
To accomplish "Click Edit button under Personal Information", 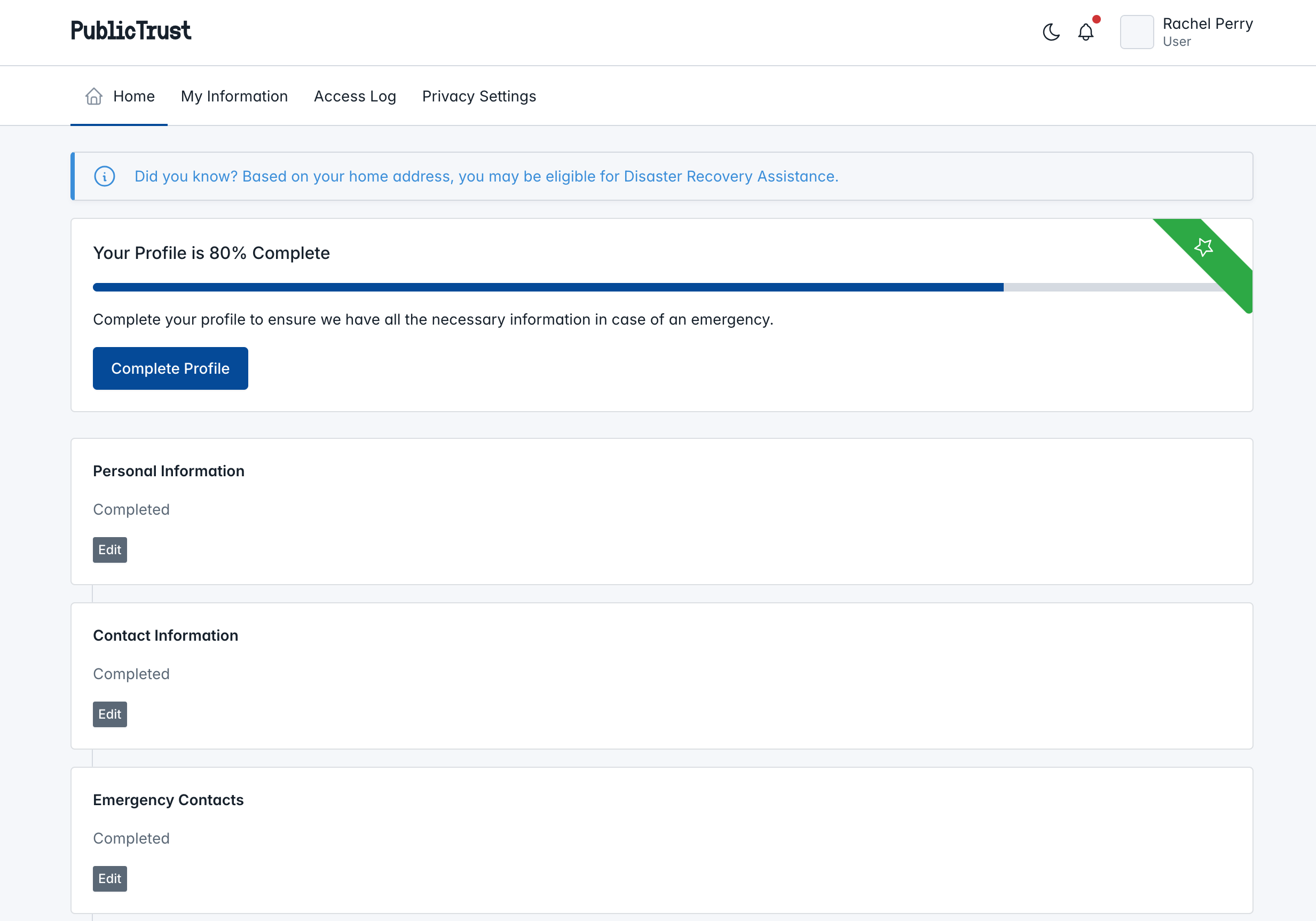I will [109, 549].
